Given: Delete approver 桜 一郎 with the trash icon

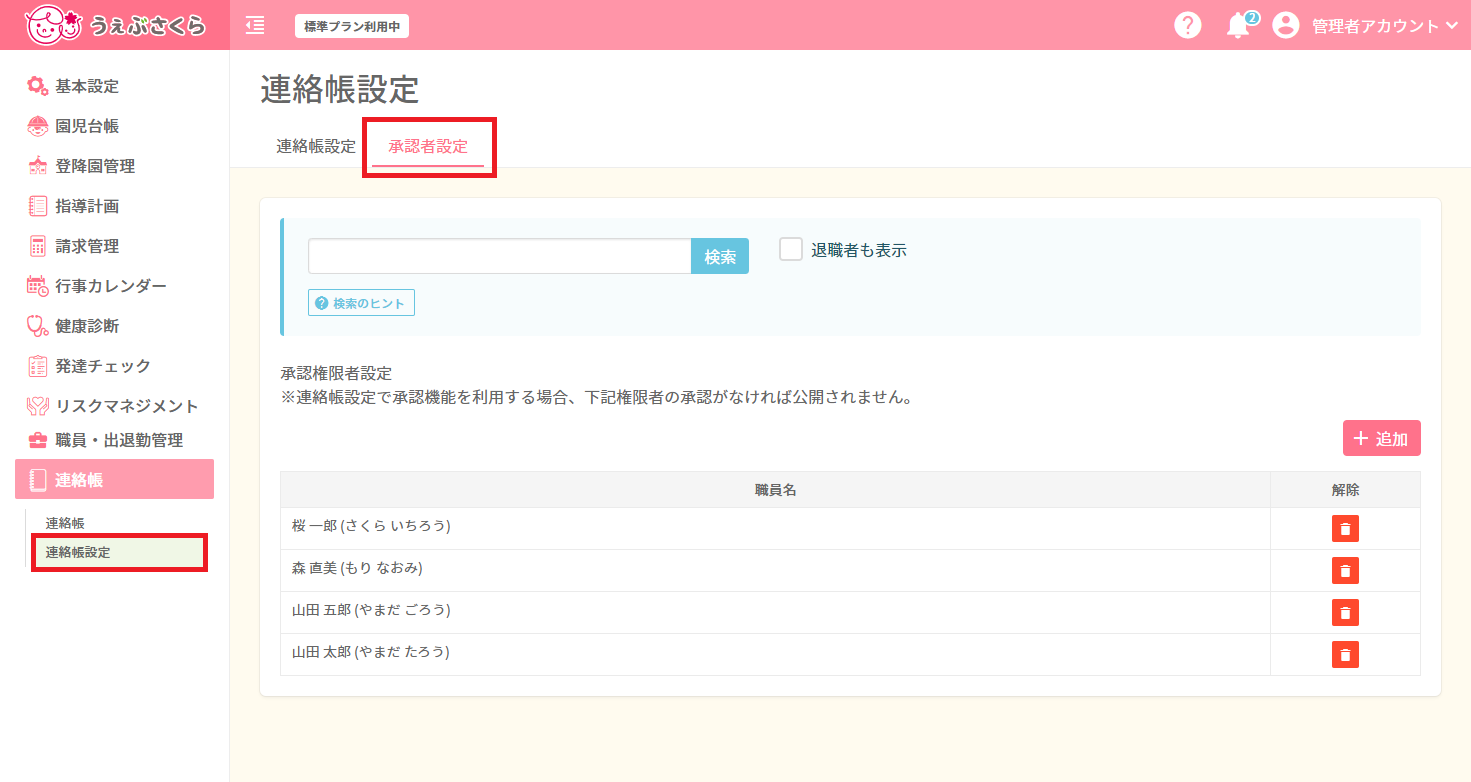Looking at the screenshot, I should [x=1345, y=529].
